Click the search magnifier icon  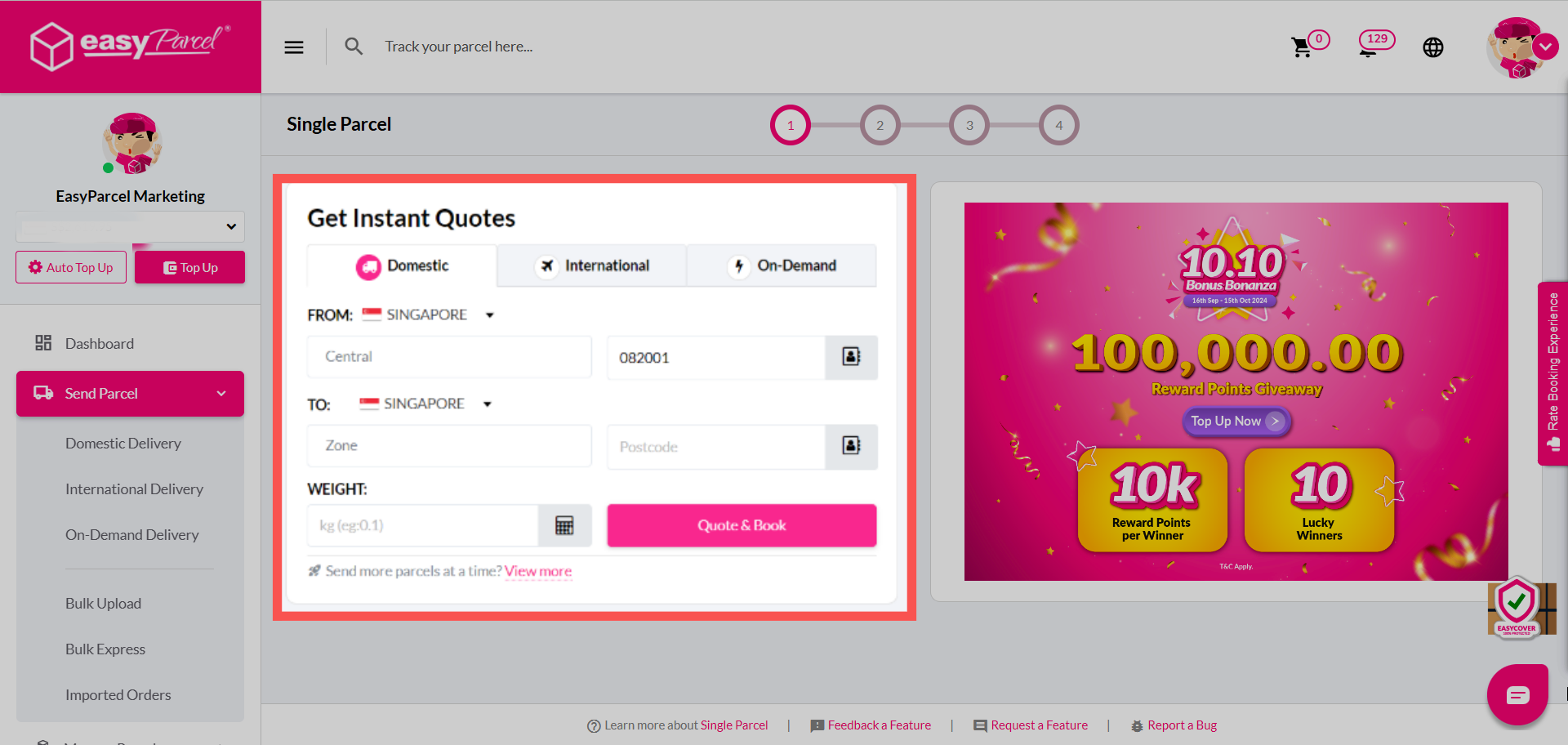tap(354, 47)
